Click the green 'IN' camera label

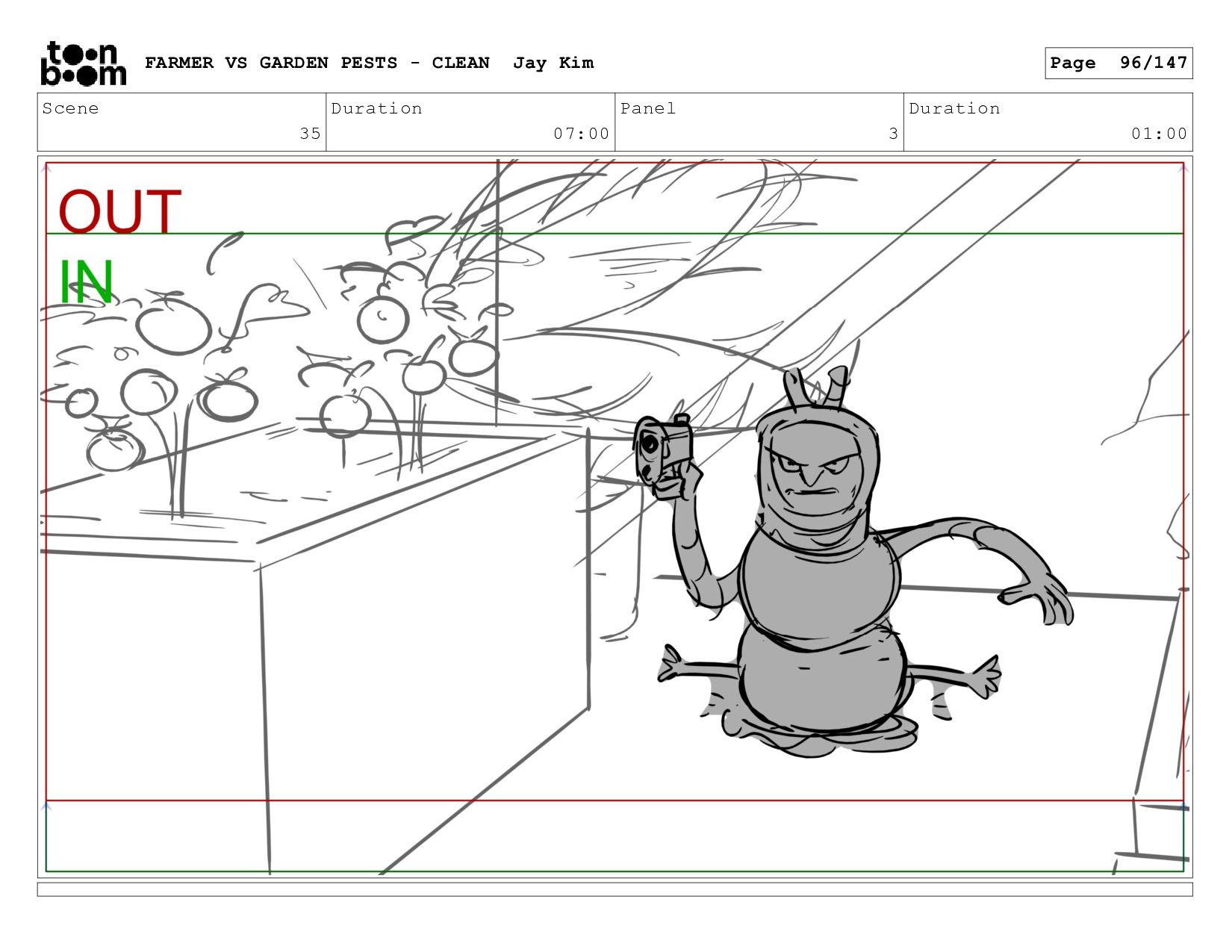coord(86,282)
